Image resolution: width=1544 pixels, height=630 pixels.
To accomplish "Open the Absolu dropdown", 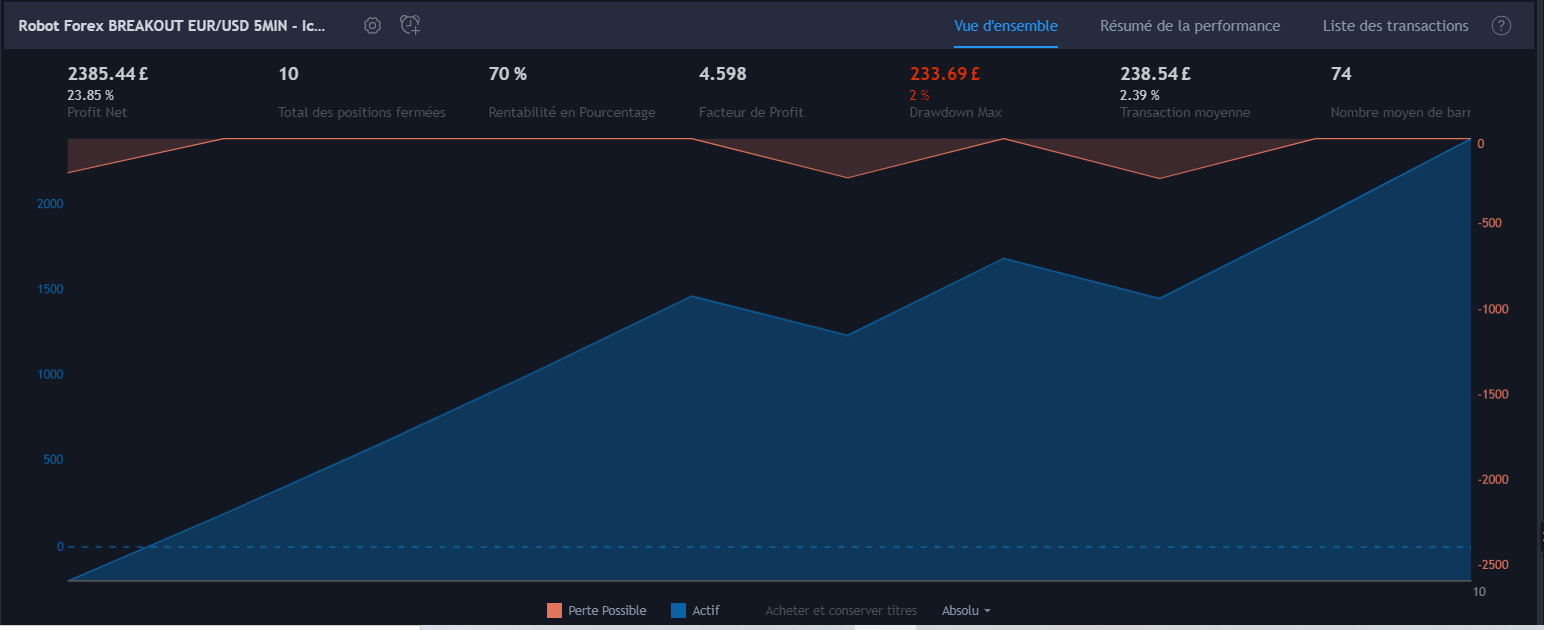I will (x=966, y=610).
